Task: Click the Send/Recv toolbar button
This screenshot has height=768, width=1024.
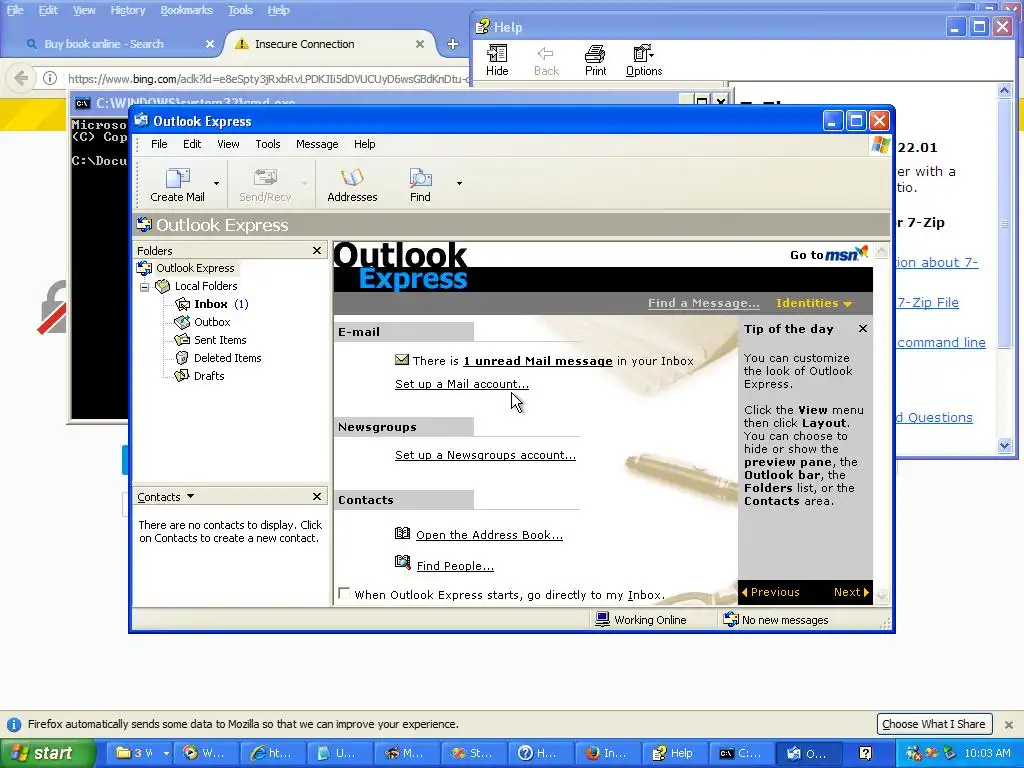Action: 264,185
